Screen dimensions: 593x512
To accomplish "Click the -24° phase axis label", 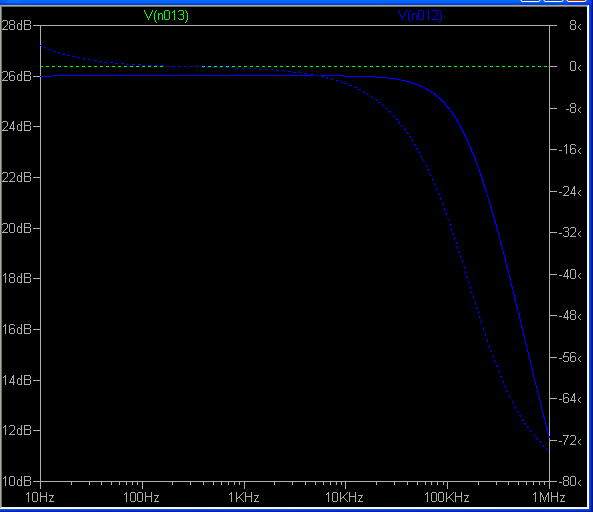I will click(x=571, y=192).
